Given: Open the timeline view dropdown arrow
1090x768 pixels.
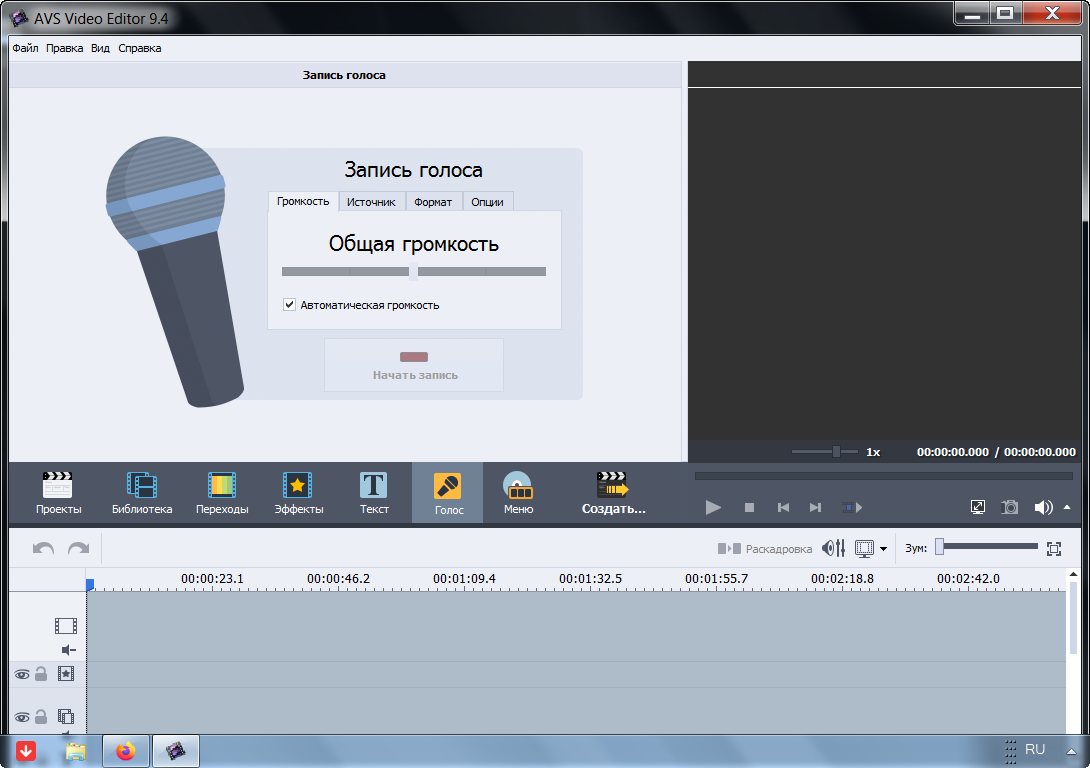Looking at the screenshot, I should pos(883,549).
